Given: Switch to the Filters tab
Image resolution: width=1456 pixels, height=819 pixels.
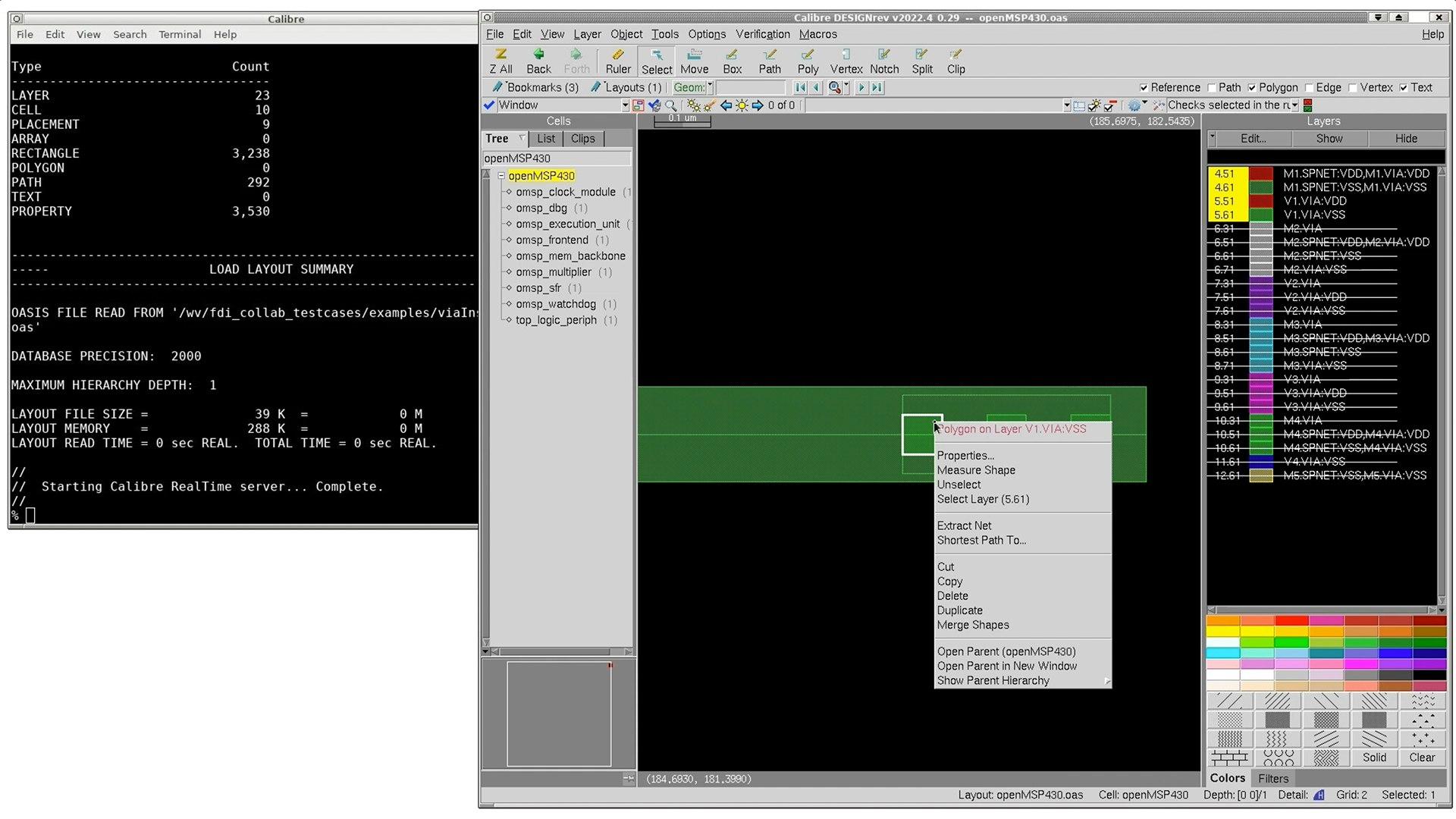Looking at the screenshot, I should click(1273, 778).
